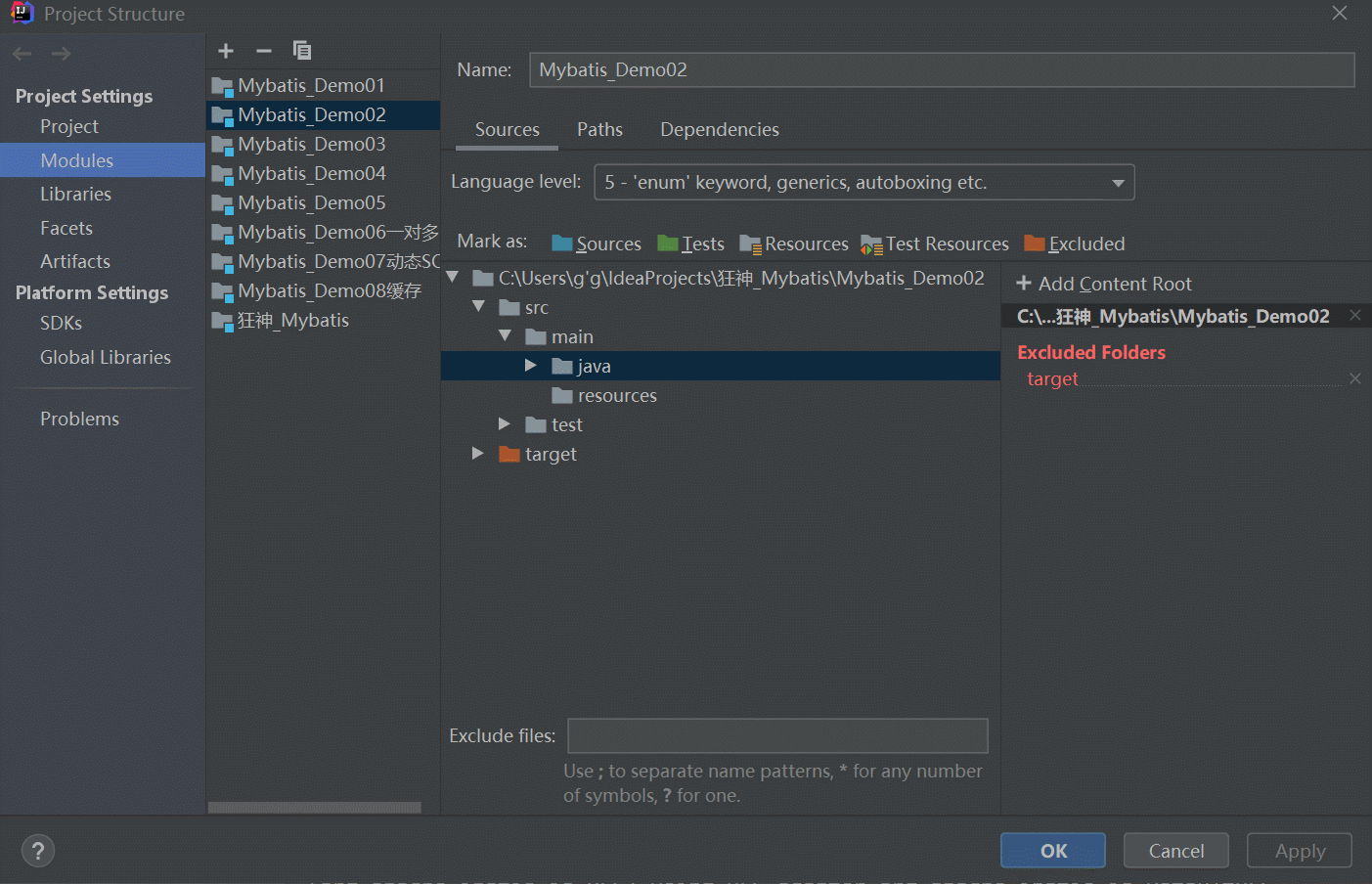Click the Copy module icon

point(302,51)
